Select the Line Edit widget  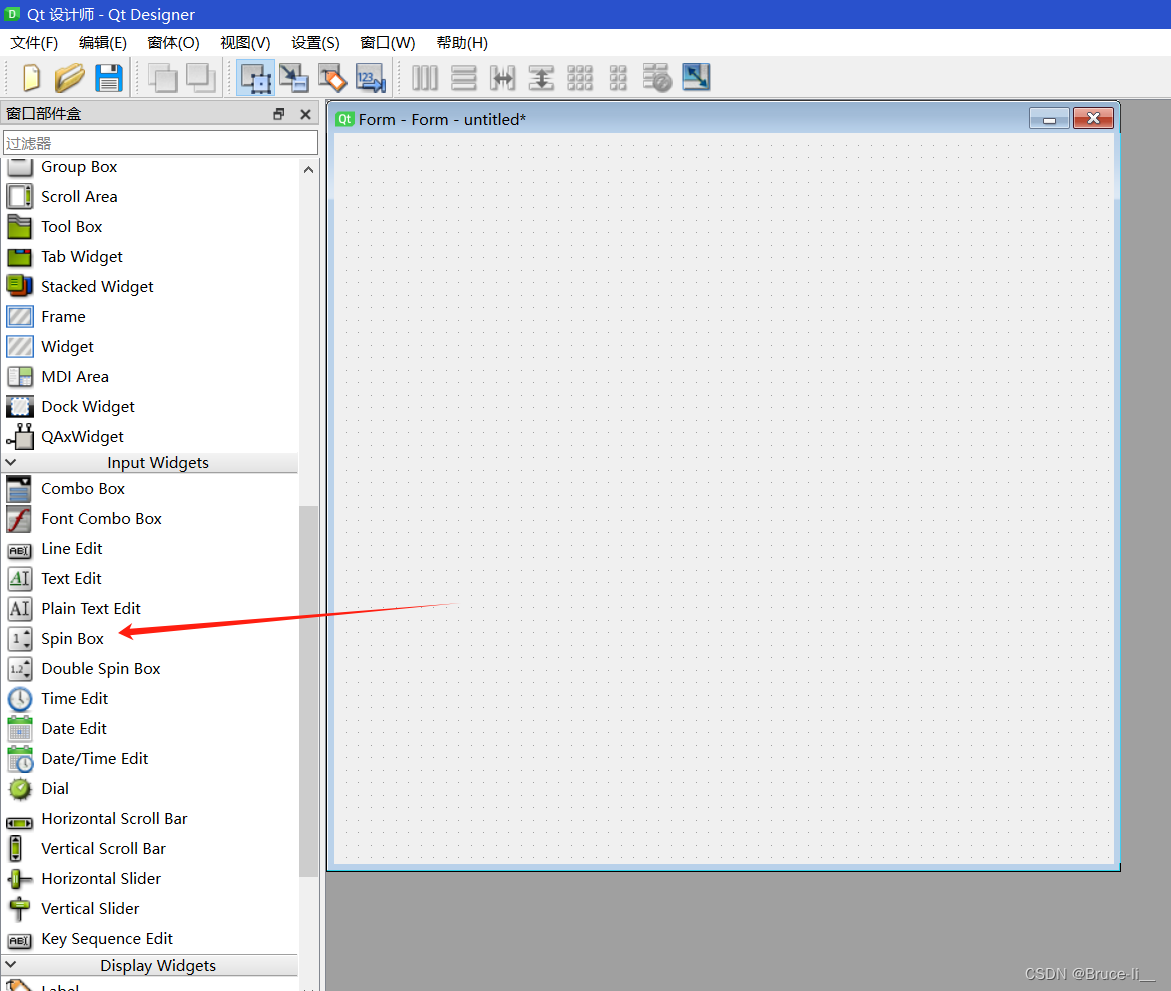tap(150, 549)
